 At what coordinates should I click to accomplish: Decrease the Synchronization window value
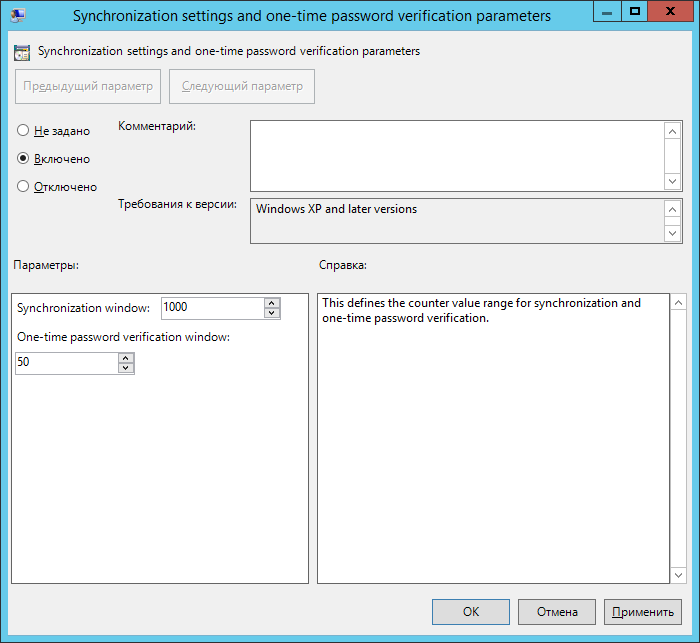point(272,313)
